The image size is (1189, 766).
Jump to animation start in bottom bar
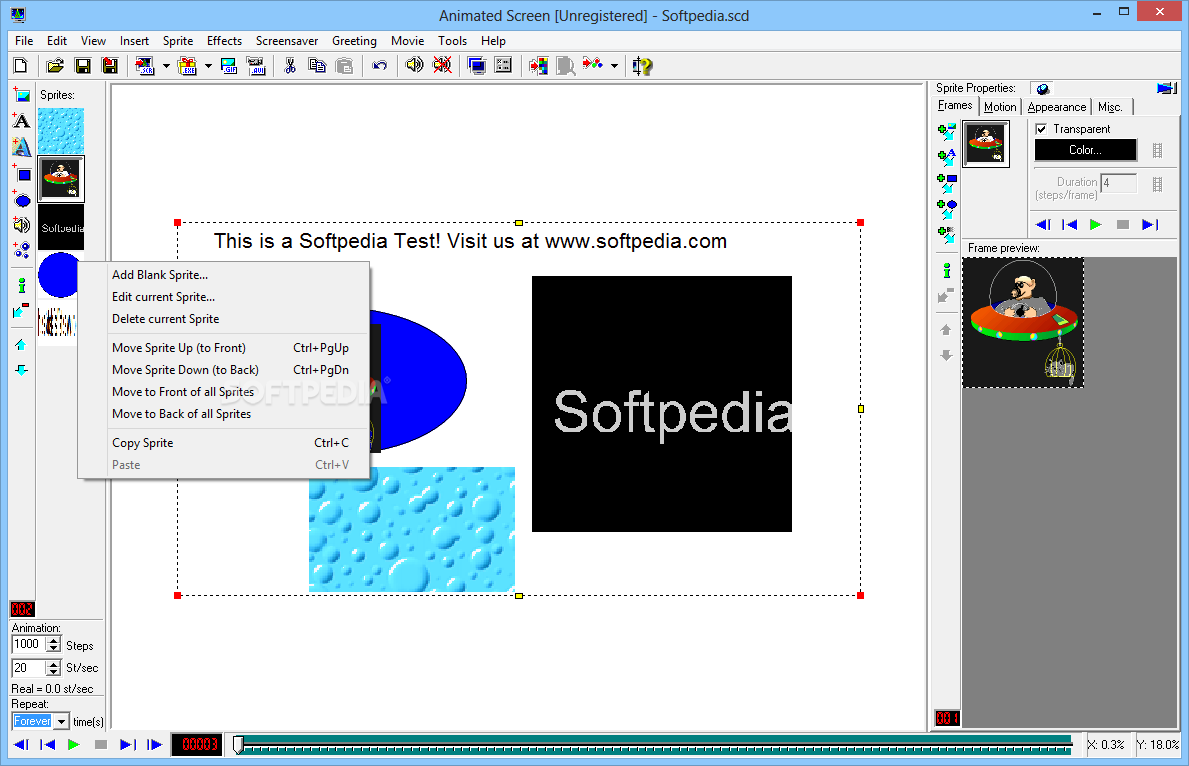pos(47,745)
